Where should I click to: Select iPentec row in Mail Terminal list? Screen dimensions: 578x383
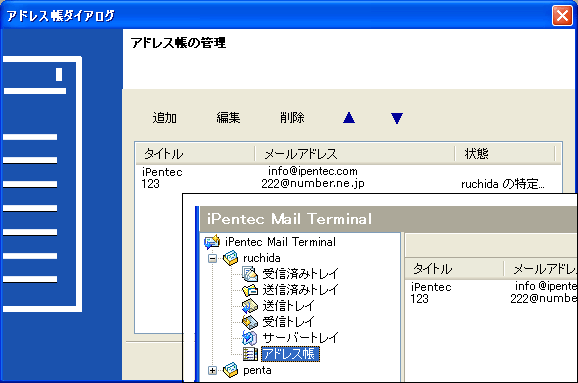pyautogui.click(x=431, y=287)
